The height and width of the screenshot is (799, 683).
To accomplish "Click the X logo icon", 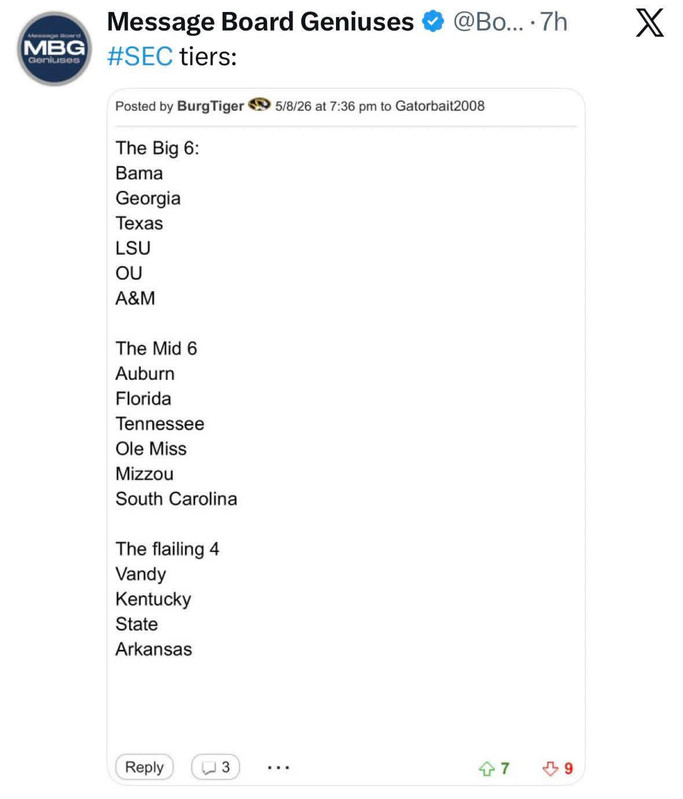I will coord(650,23).
